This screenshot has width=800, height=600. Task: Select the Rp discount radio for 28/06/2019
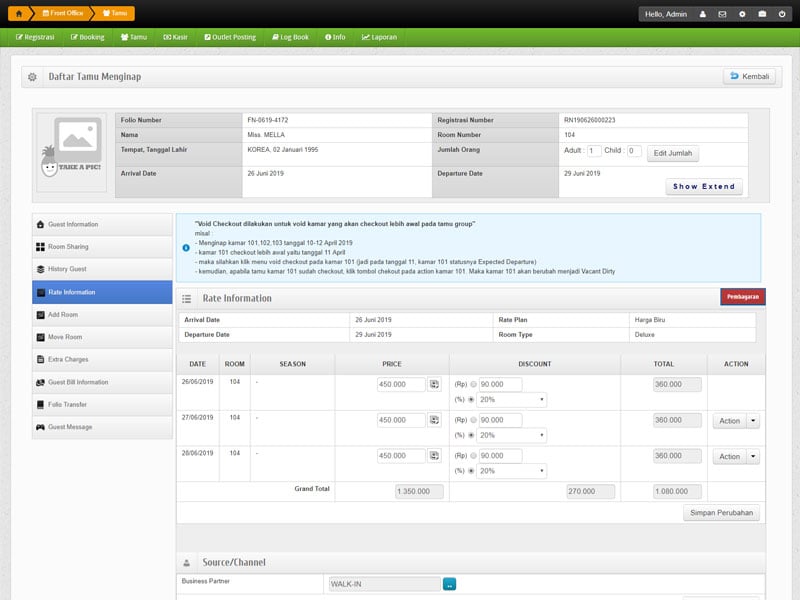[x=474, y=456]
